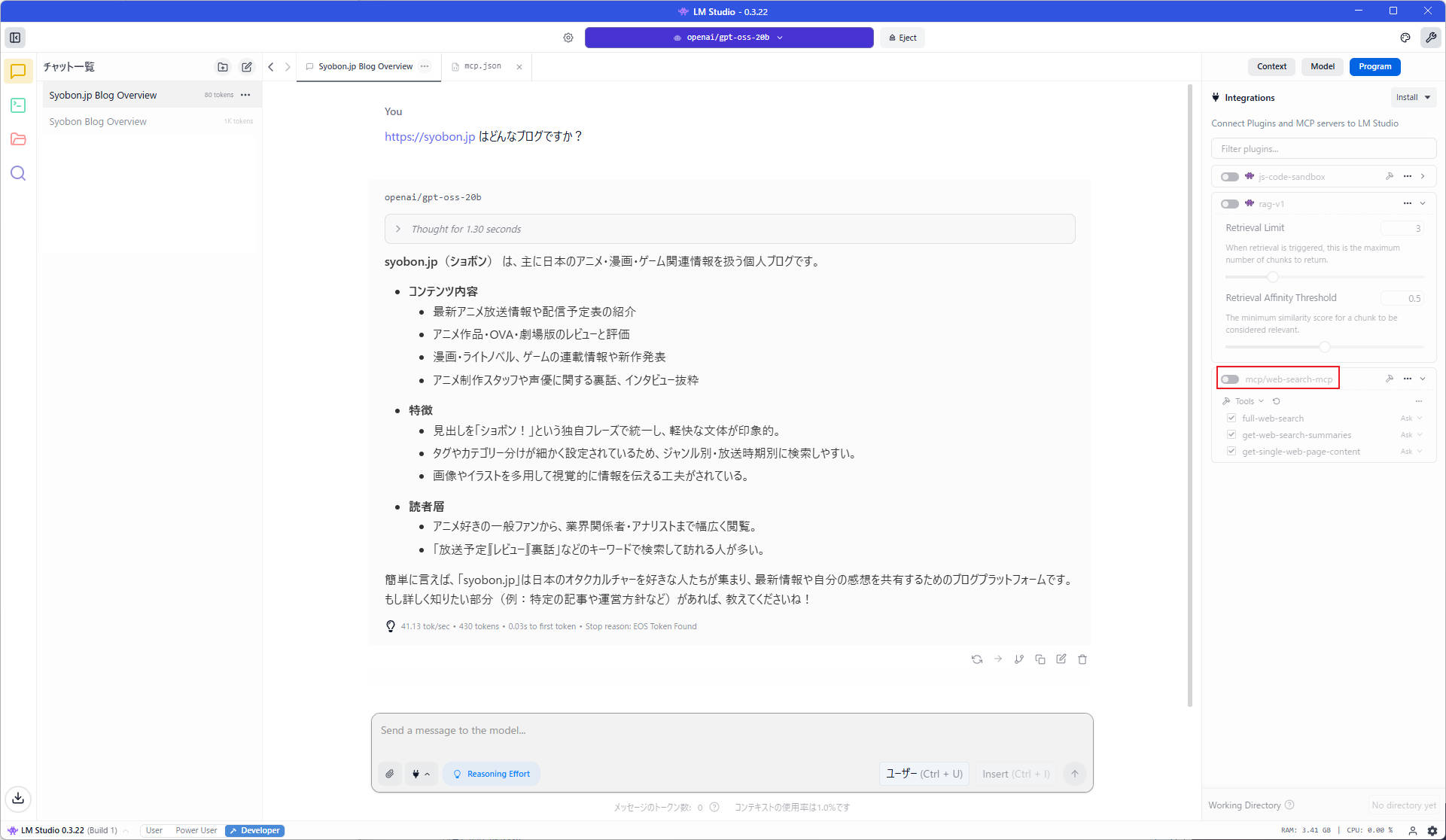The width and height of the screenshot is (1446, 840).
Task: Continue the assistant message arrow icon
Action: pyautogui.click(x=998, y=659)
